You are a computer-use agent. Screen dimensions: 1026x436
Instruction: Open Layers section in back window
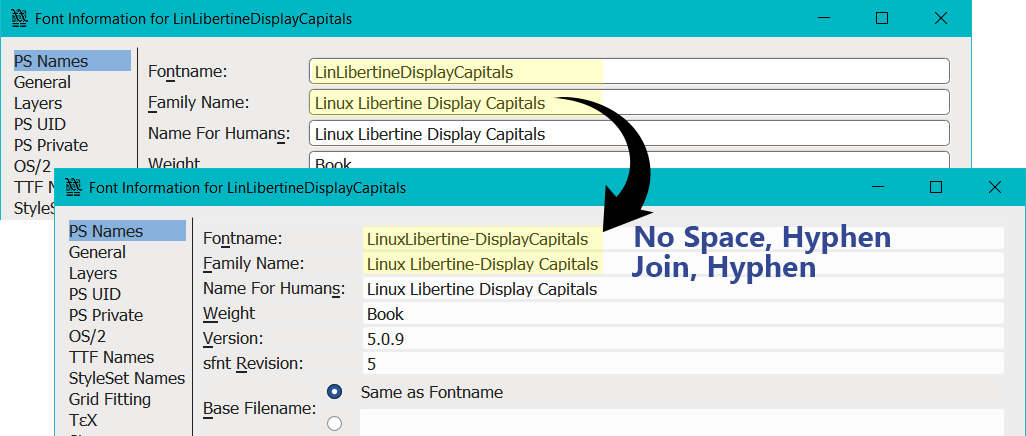tap(38, 103)
